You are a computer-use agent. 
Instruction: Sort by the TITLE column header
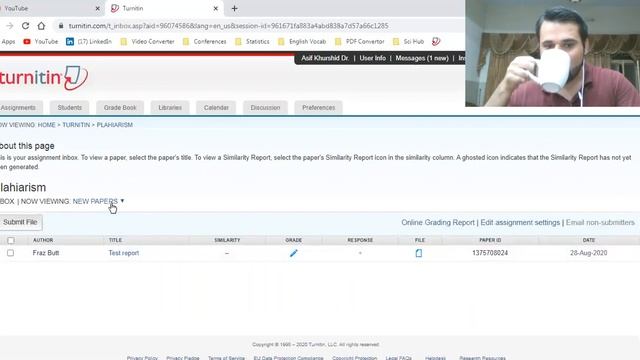(115, 240)
